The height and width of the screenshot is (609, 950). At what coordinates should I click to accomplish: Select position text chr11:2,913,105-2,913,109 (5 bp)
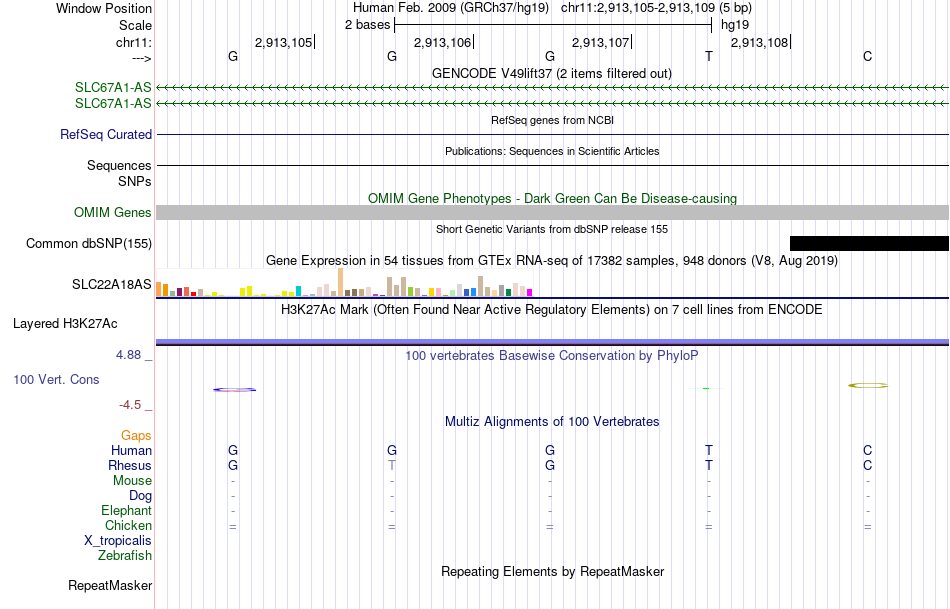coord(656,8)
